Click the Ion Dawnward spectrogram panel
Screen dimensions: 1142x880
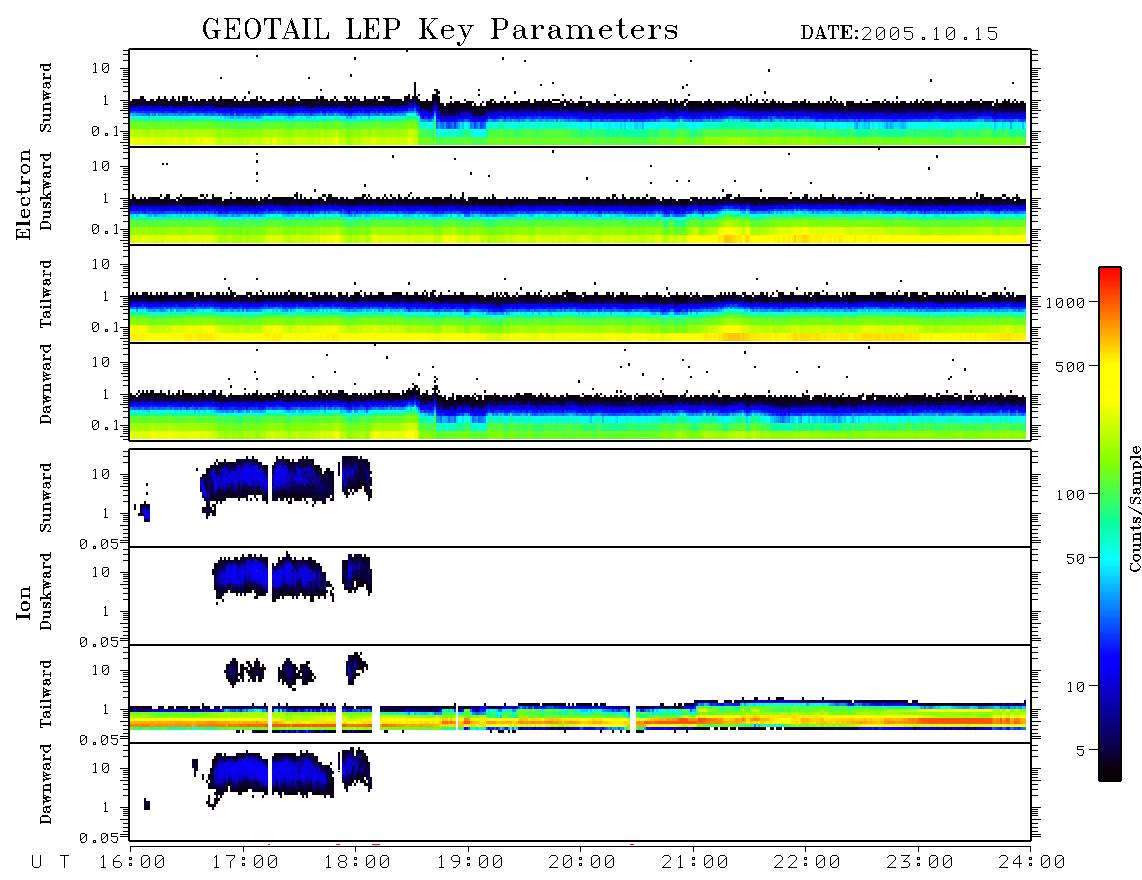tap(580, 792)
